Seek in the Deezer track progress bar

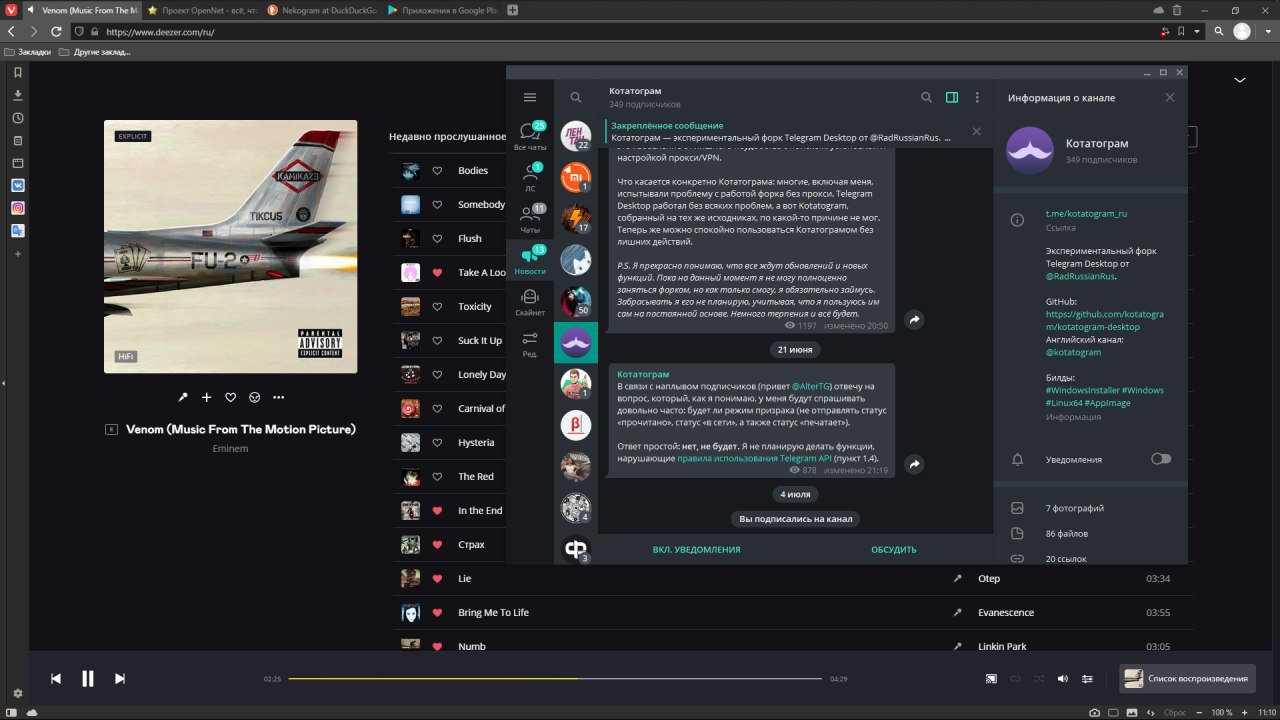click(x=555, y=679)
